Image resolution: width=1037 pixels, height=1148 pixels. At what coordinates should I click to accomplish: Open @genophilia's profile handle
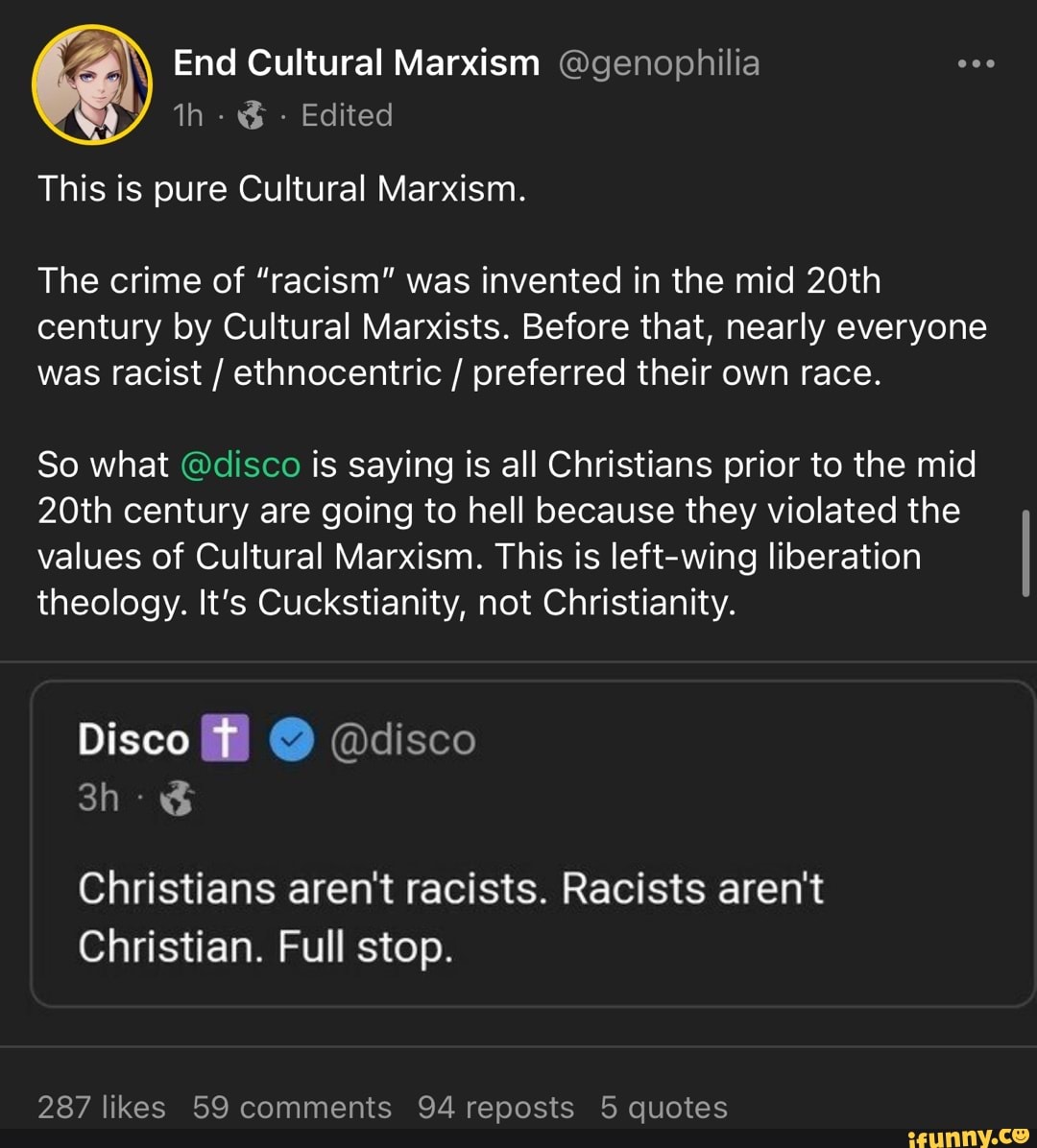point(662,62)
